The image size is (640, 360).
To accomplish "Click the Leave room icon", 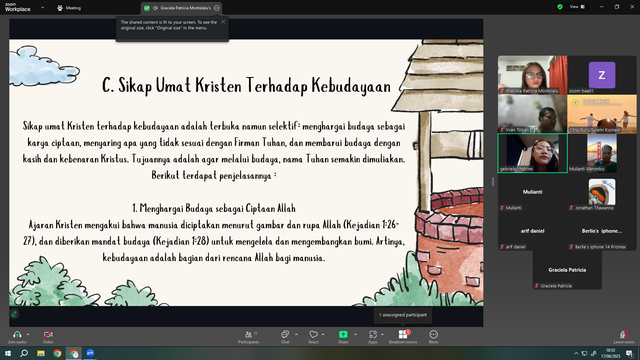I will coord(624,334).
